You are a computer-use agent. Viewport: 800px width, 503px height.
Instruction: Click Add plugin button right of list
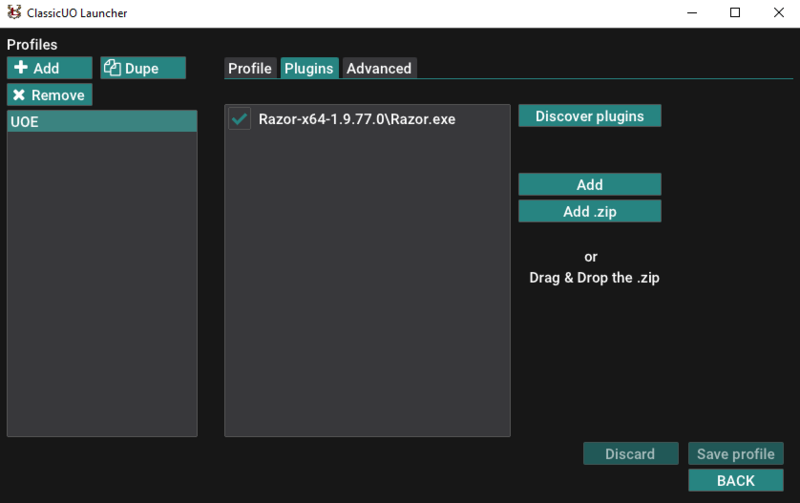pyautogui.click(x=590, y=184)
